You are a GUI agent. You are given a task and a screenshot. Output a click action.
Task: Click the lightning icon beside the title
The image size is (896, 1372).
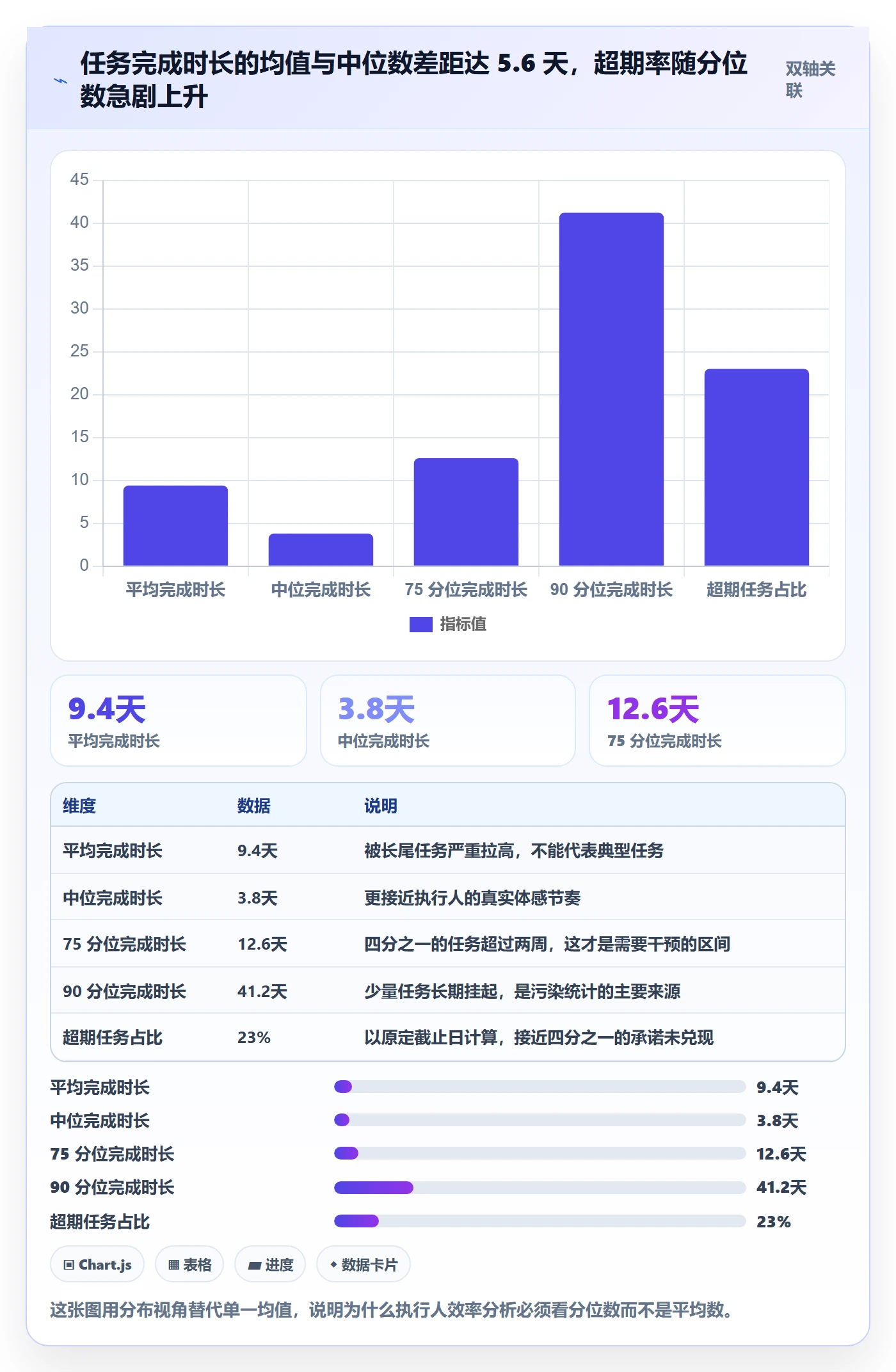[x=61, y=81]
